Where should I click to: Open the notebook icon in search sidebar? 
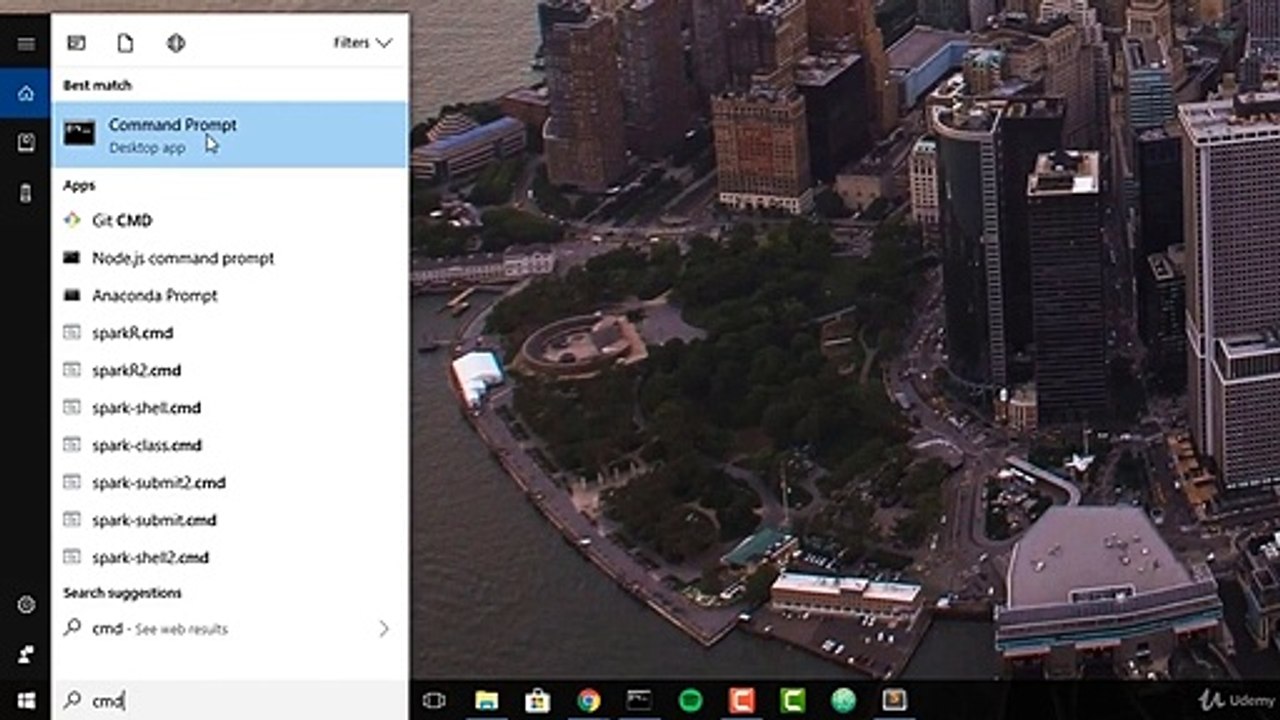(26, 143)
